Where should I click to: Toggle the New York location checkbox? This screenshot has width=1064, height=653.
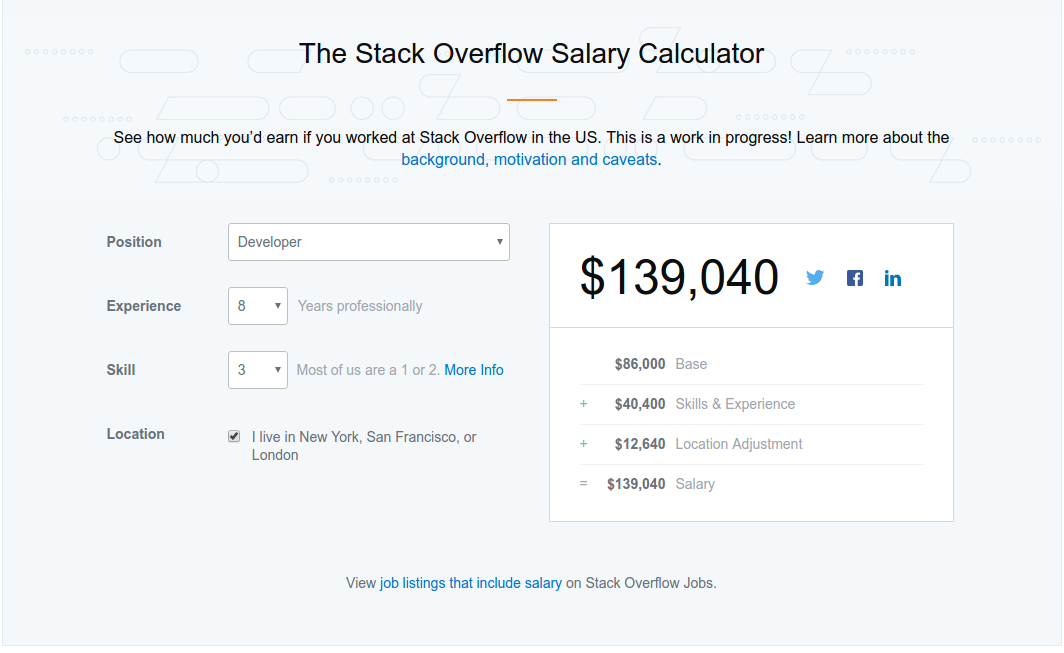234,436
